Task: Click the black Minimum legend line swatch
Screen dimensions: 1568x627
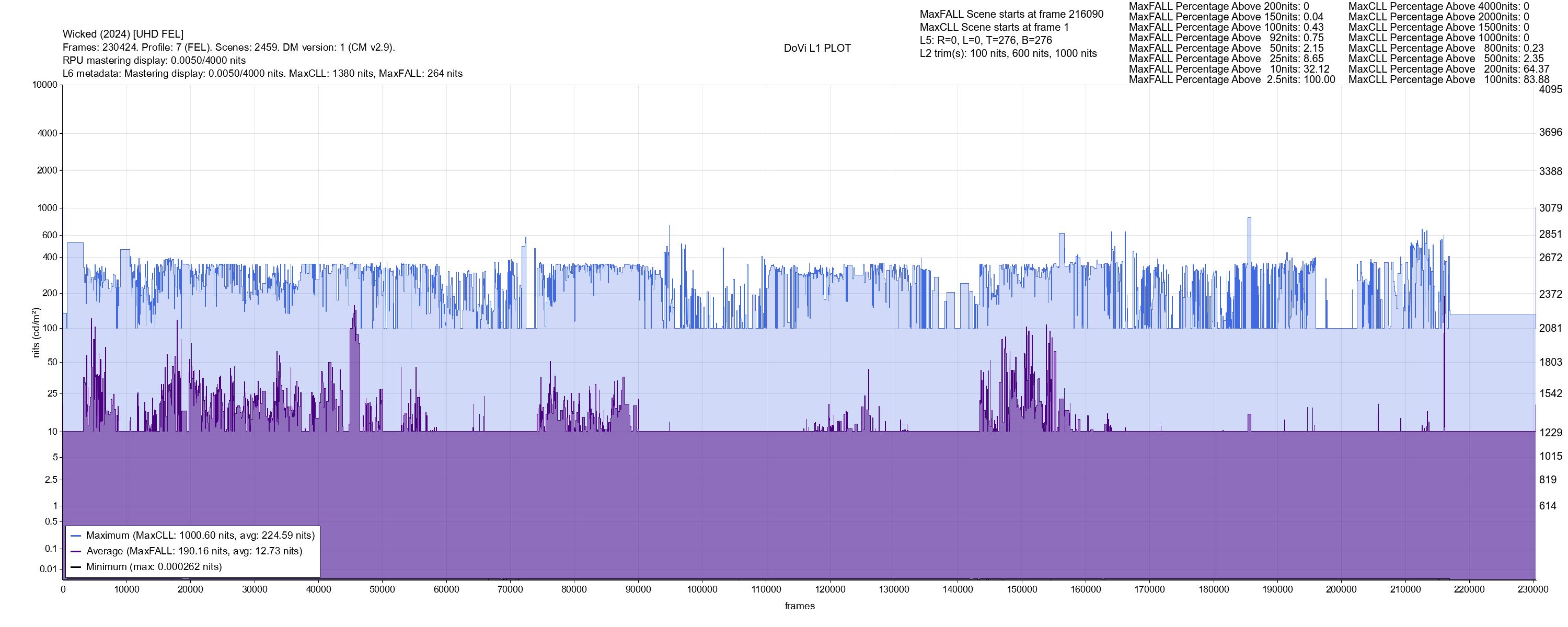Action: pyautogui.click(x=75, y=567)
